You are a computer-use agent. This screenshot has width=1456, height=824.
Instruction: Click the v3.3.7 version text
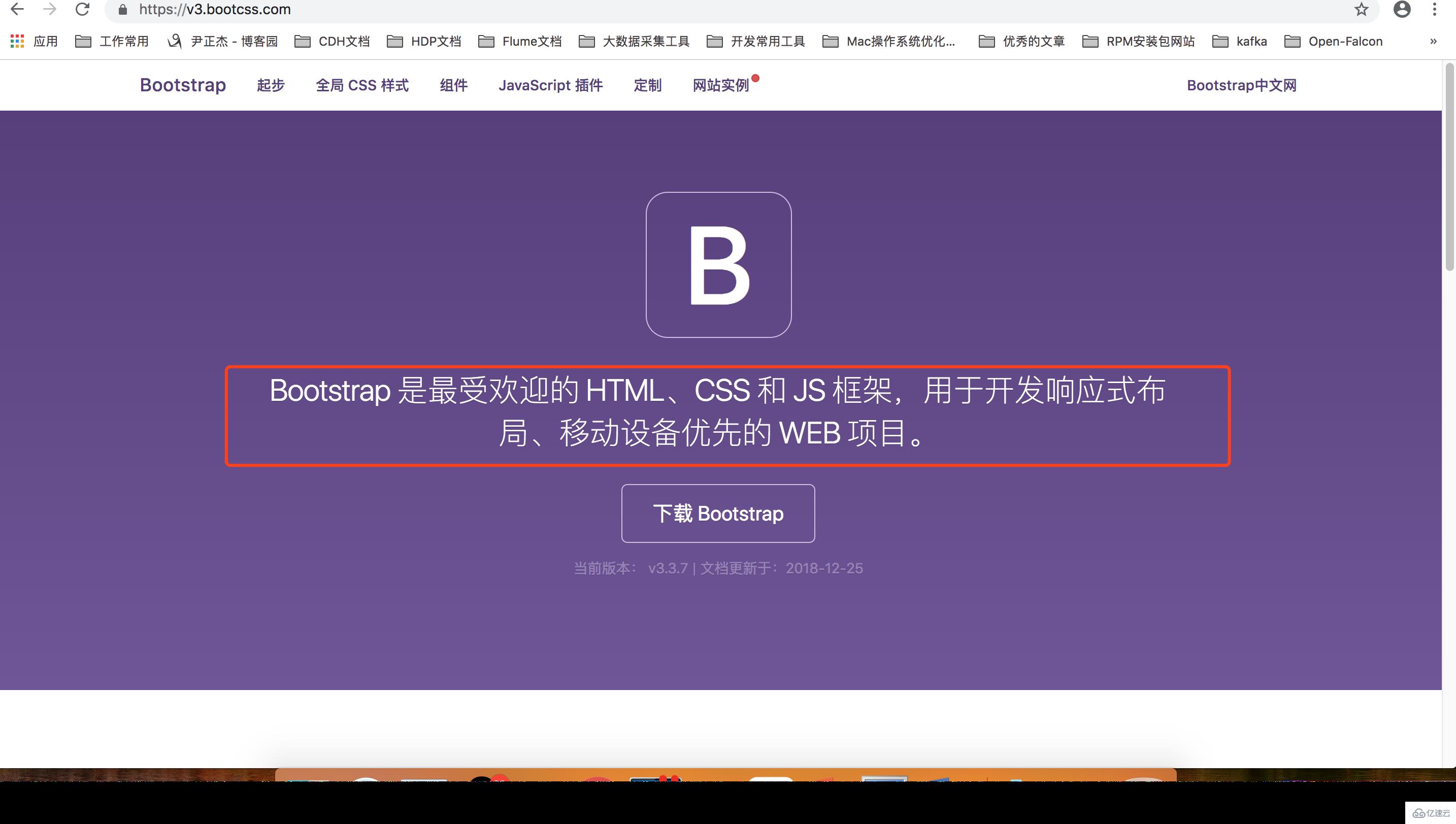tap(668, 568)
